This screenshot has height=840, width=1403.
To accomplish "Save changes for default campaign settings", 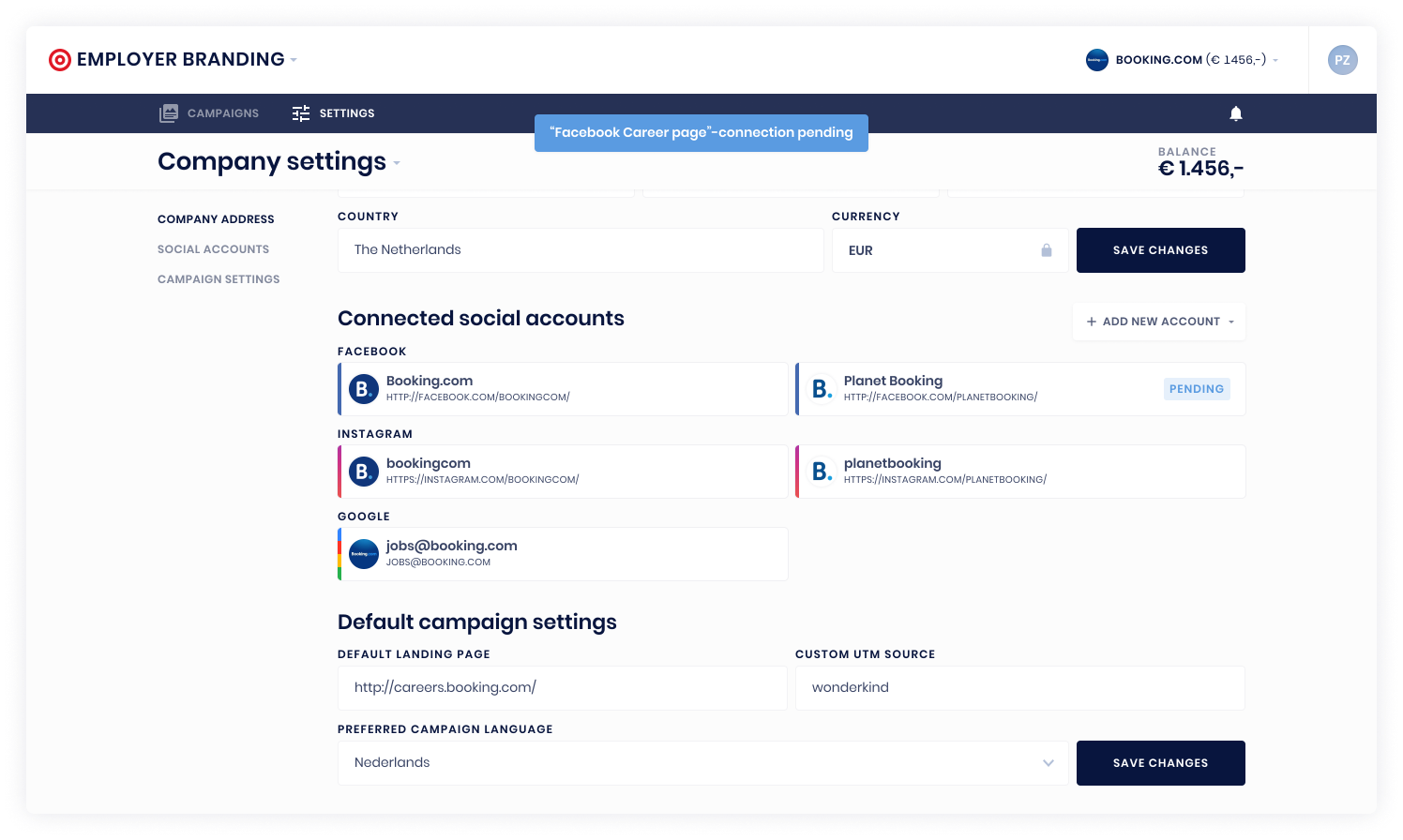I will 1161,763.
